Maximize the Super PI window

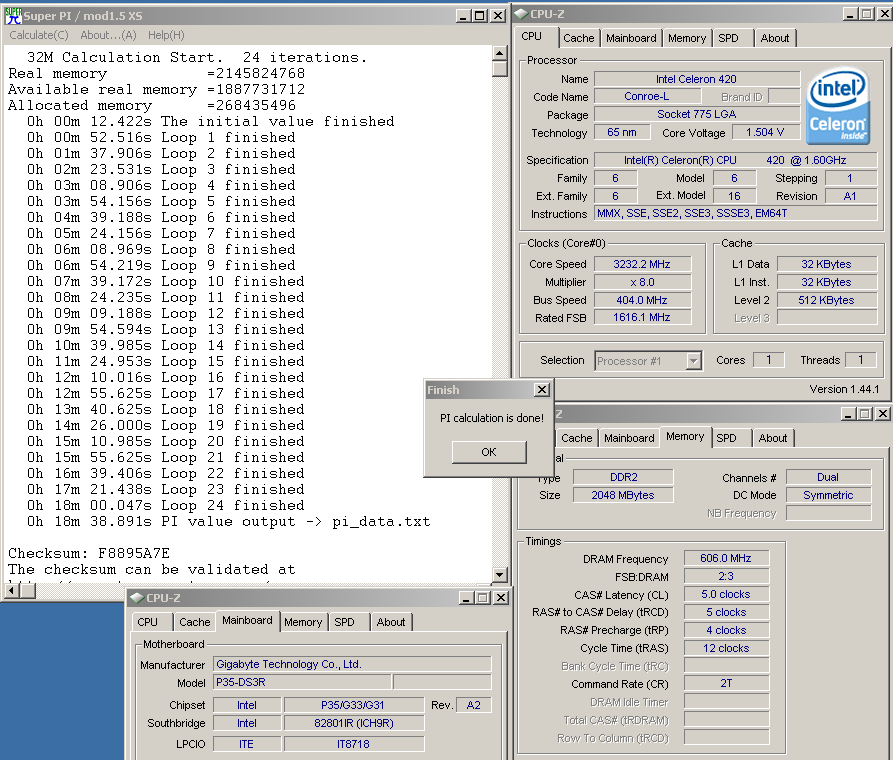(x=480, y=16)
